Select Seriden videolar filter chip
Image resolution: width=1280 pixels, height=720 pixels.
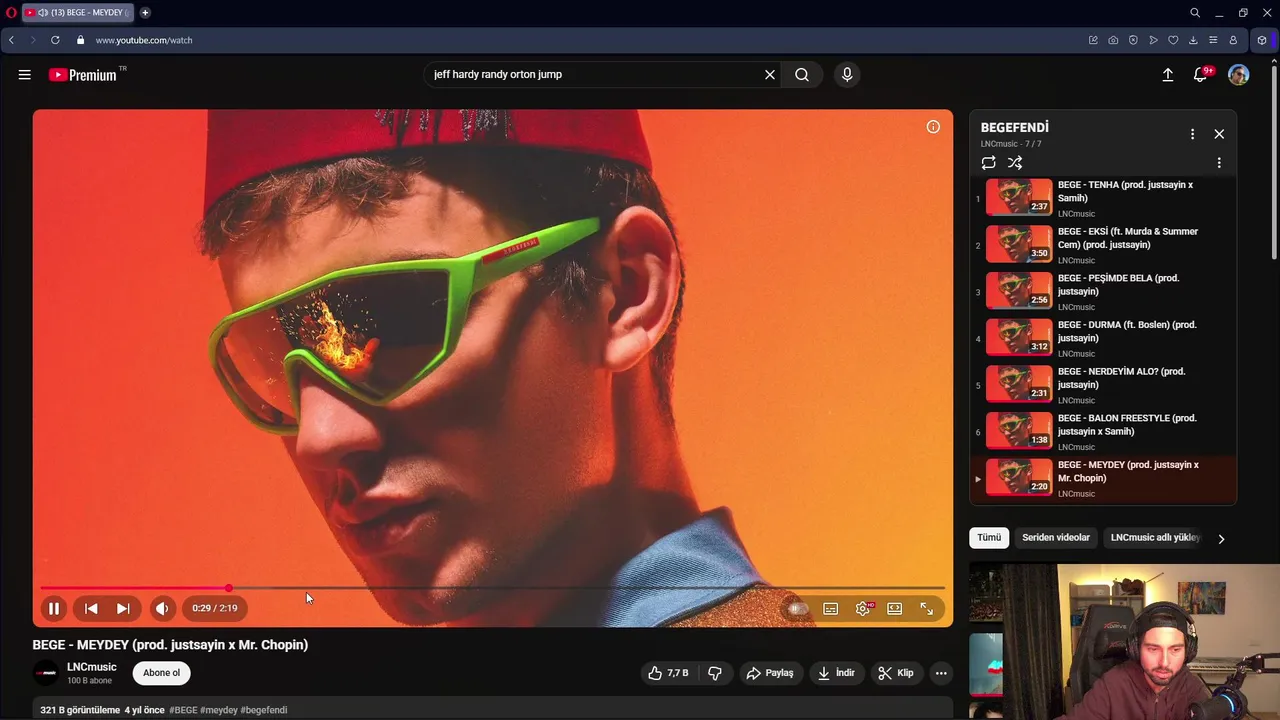[x=1056, y=538]
